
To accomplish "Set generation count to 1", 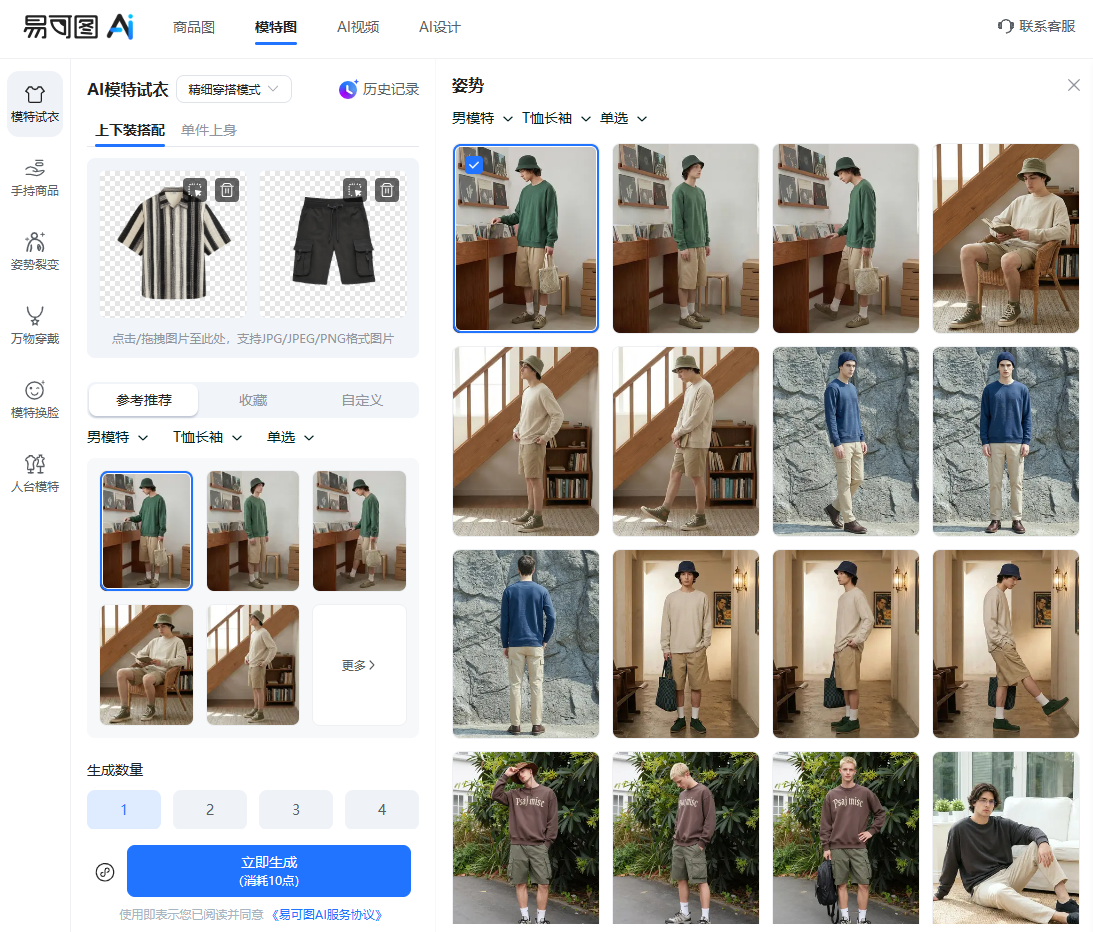I will (x=124, y=809).
